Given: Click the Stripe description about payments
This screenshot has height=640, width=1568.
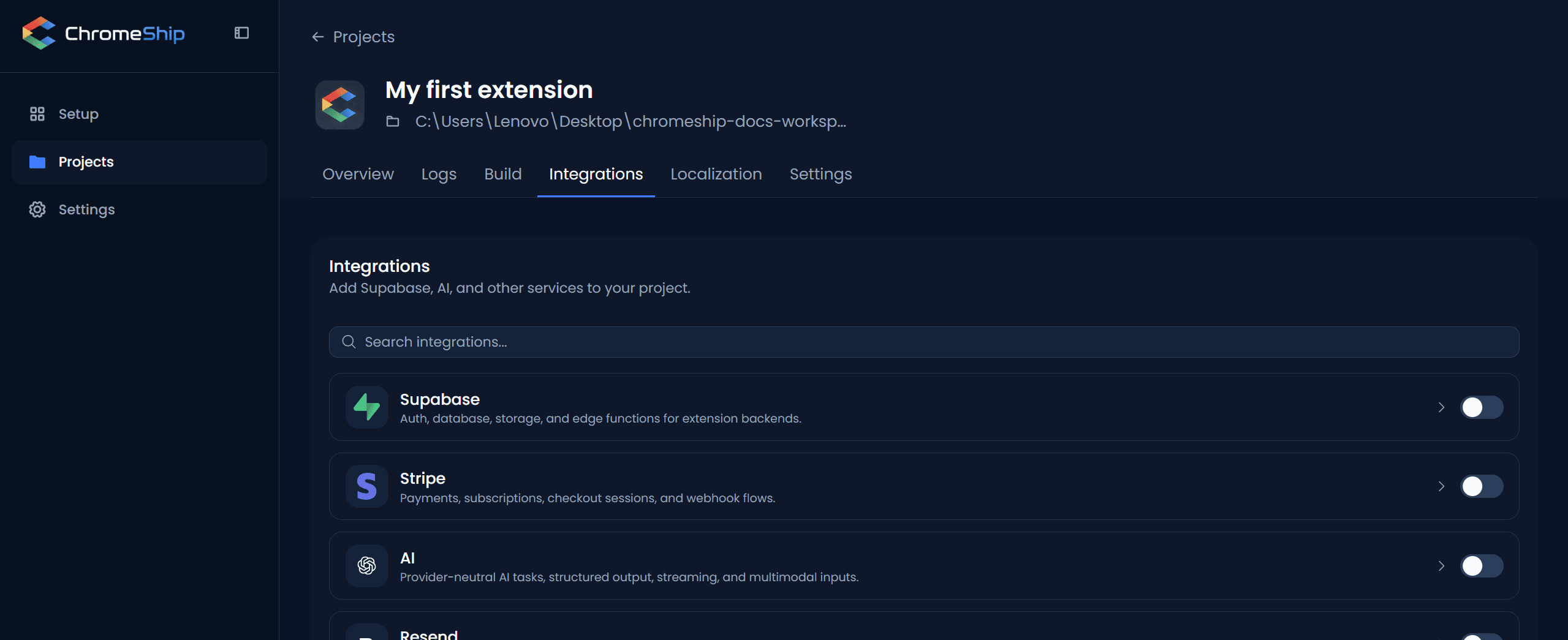Looking at the screenshot, I should [x=587, y=498].
